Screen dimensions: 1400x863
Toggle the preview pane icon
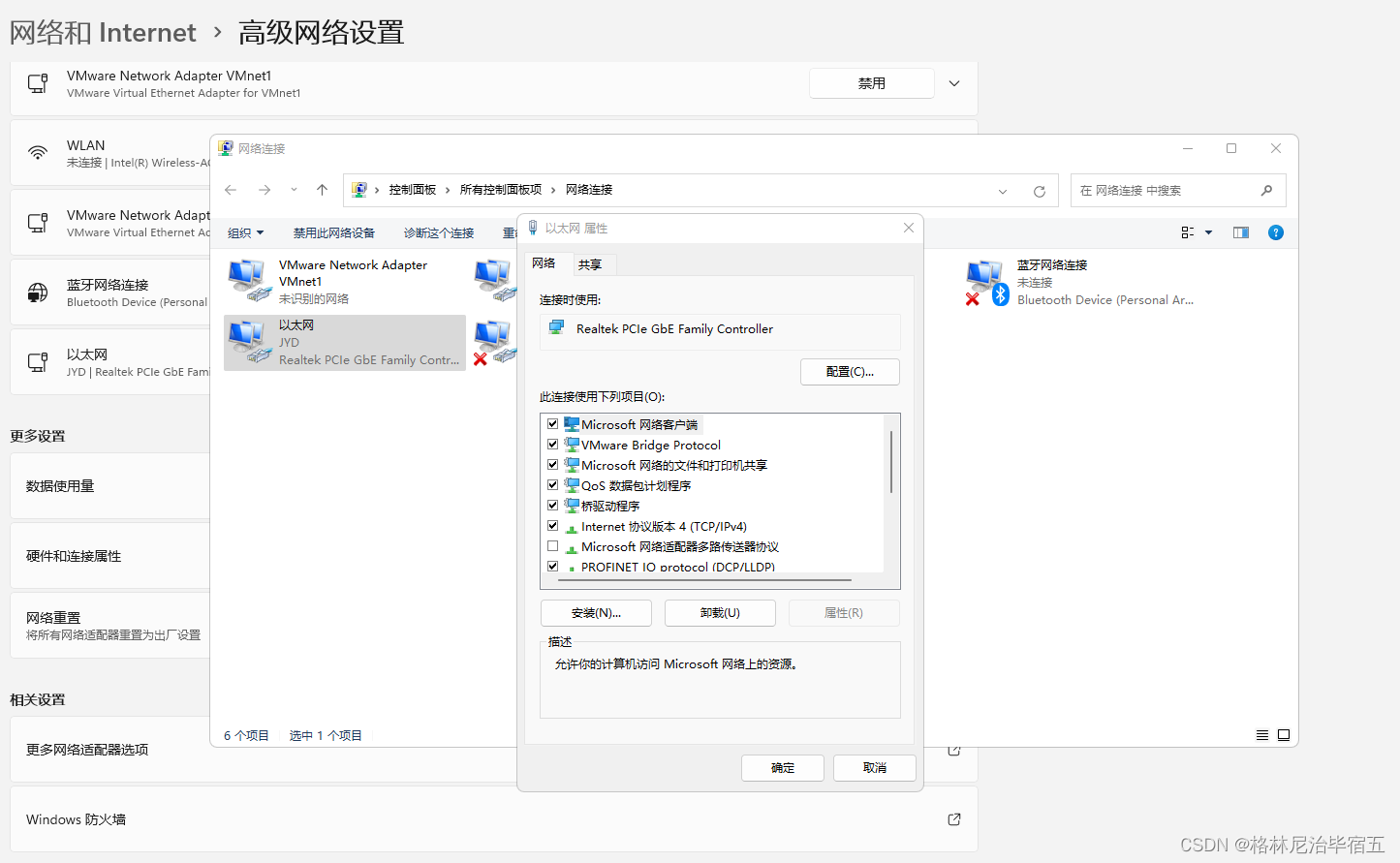tap(1241, 232)
